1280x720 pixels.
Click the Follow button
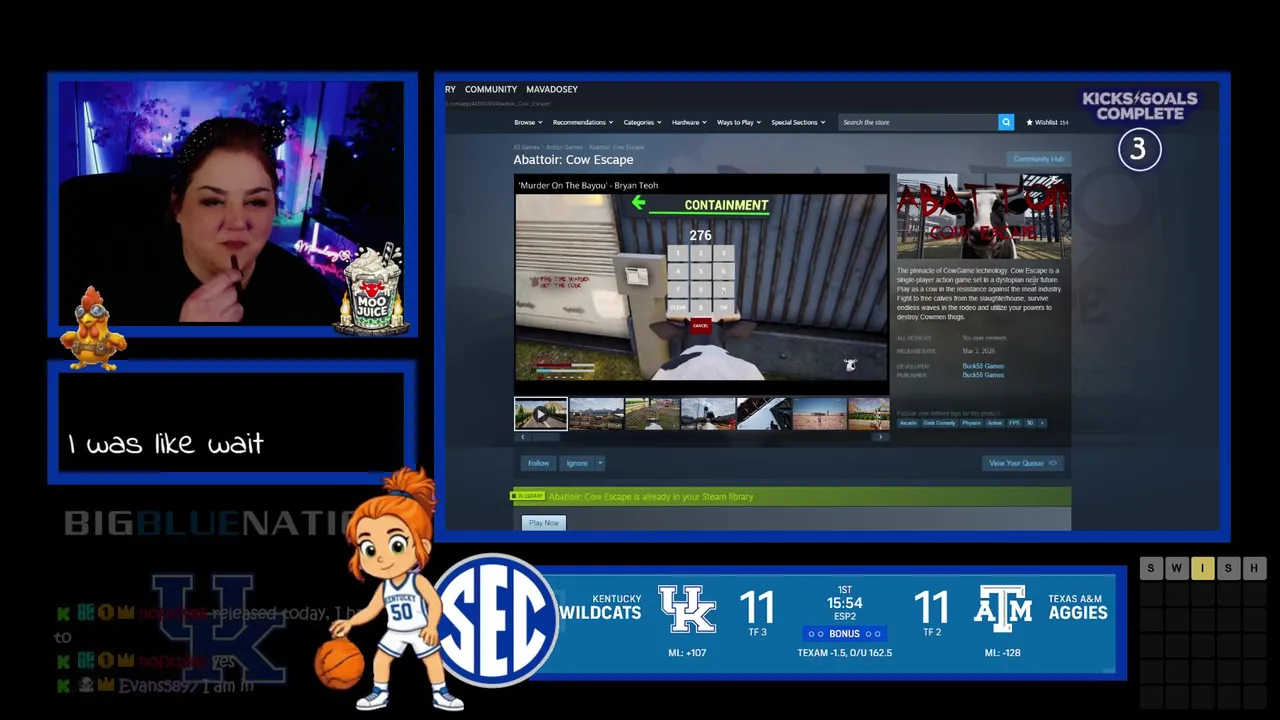coord(538,463)
